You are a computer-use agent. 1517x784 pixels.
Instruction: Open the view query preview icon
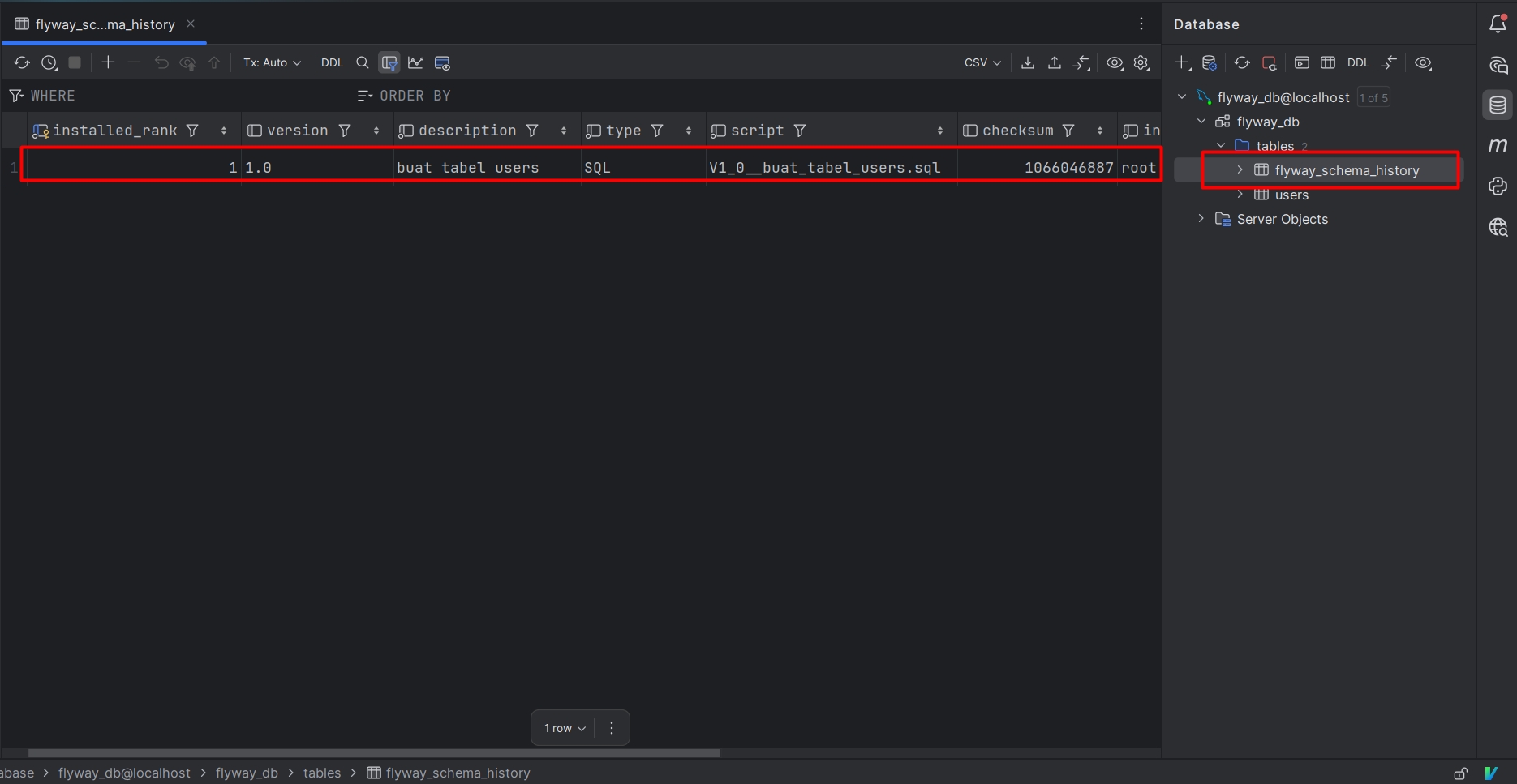[442, 62]
